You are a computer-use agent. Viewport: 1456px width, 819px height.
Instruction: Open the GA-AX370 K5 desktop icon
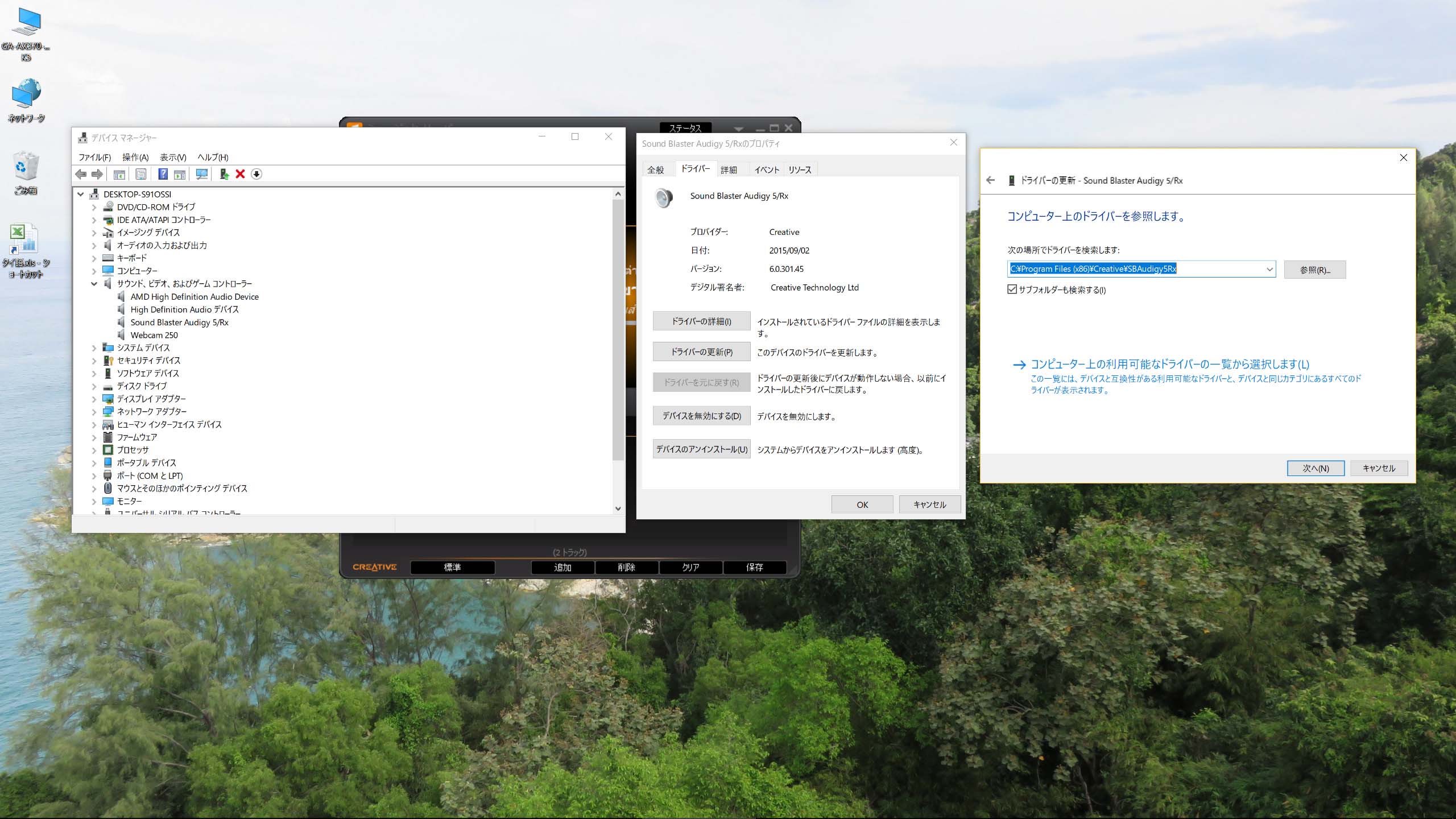[x=26, y=35]
